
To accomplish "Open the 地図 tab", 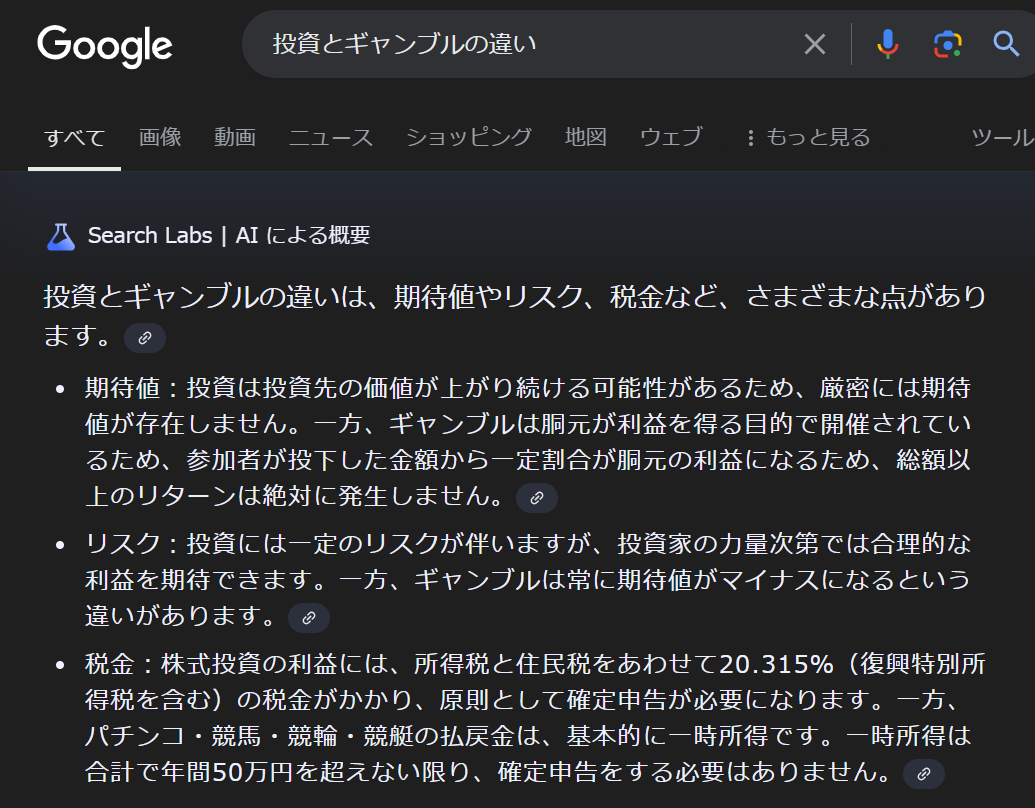I will pos(586,138).
